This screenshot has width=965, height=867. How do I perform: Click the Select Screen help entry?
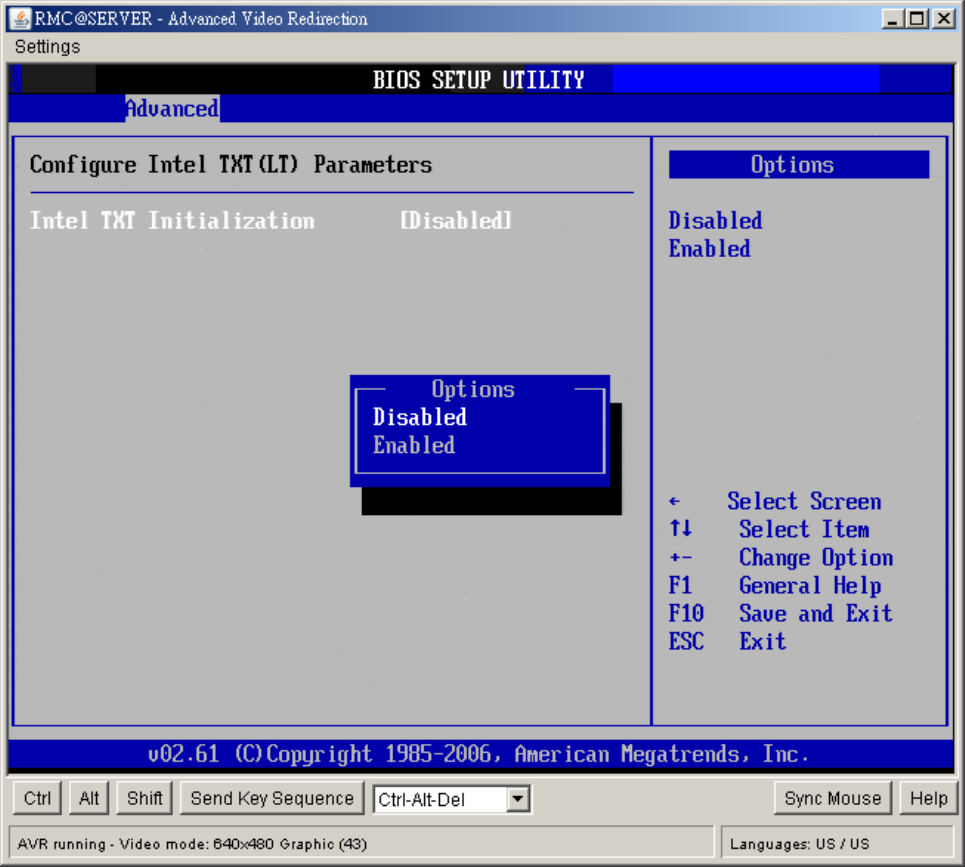(x=775, y=501)
